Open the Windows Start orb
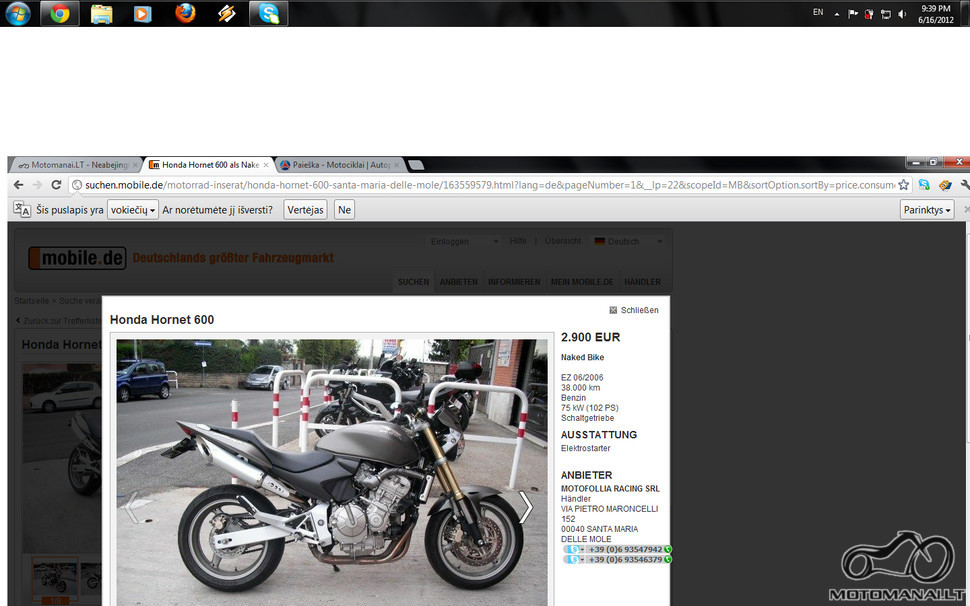Image resolution: width=970 pixels, height=606 pixels. click(x=17, y=13)
